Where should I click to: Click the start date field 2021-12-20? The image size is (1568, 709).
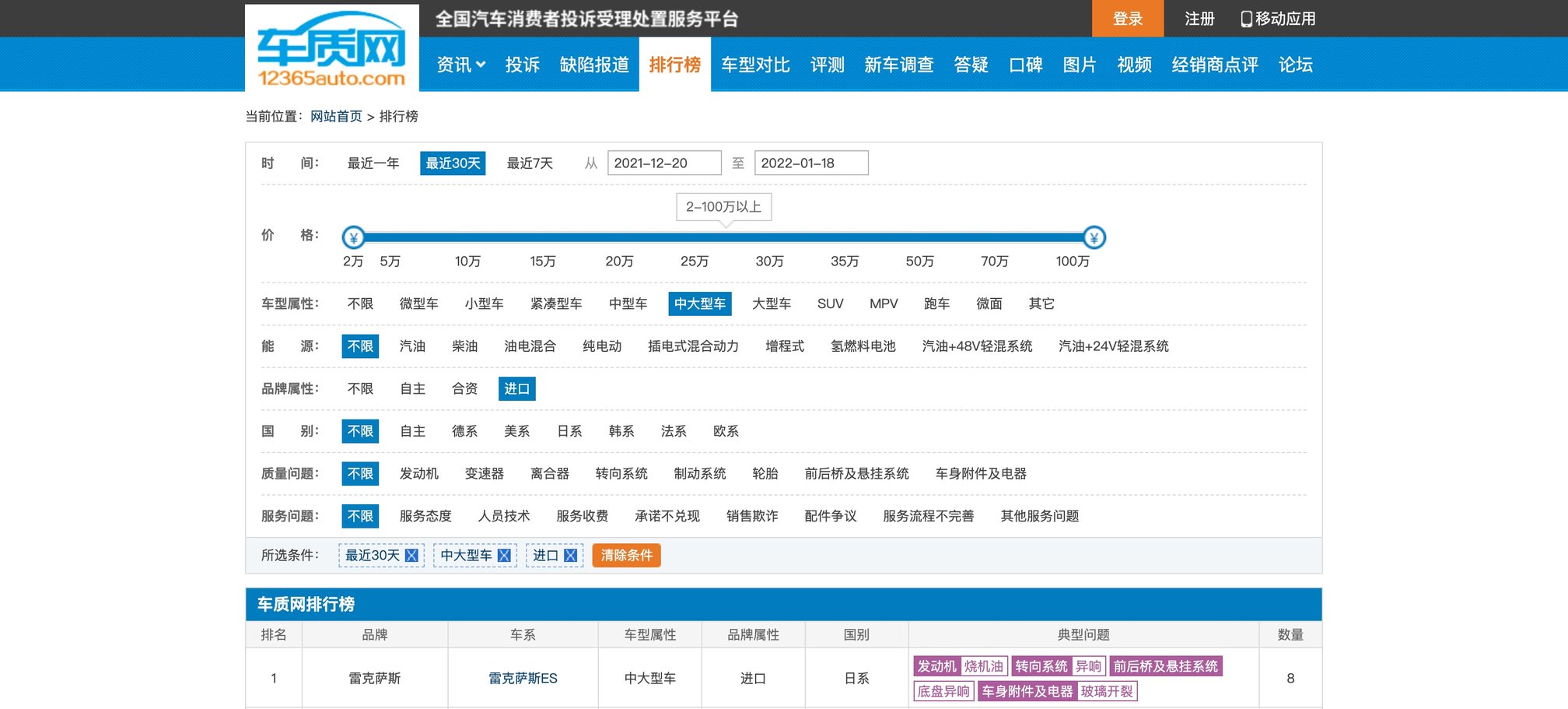663,163
